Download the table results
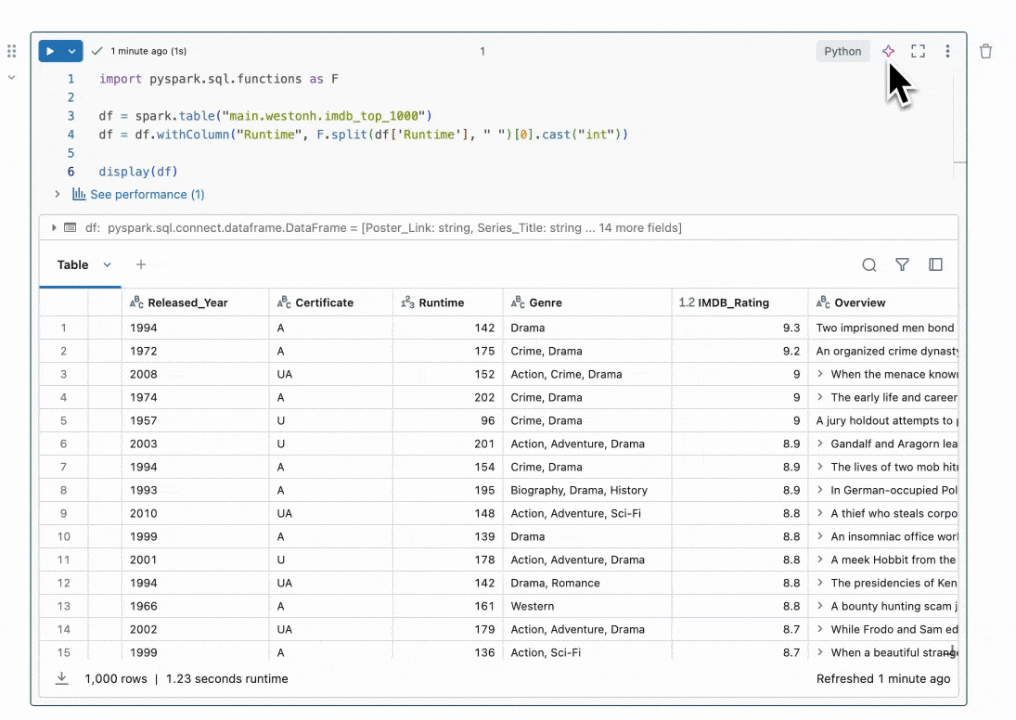This screenshot has height=720, width=1016. point(61,678)
